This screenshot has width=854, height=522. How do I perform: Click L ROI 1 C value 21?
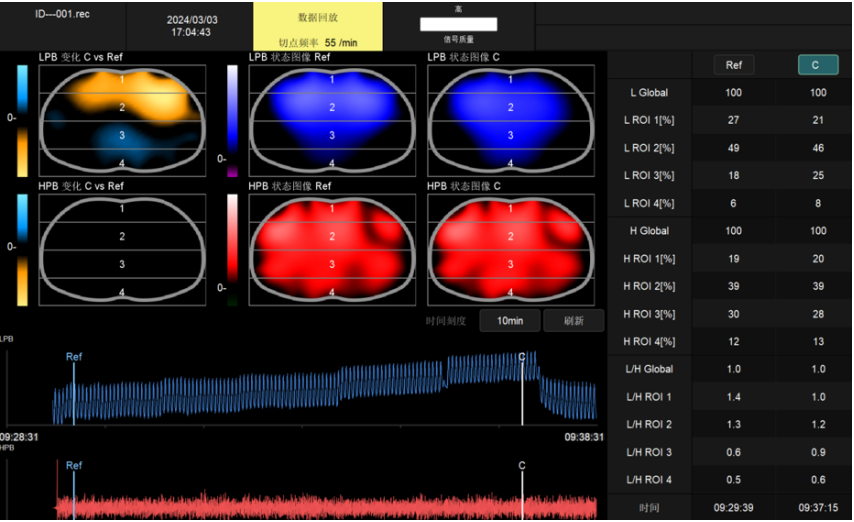[x=818, y=120]
